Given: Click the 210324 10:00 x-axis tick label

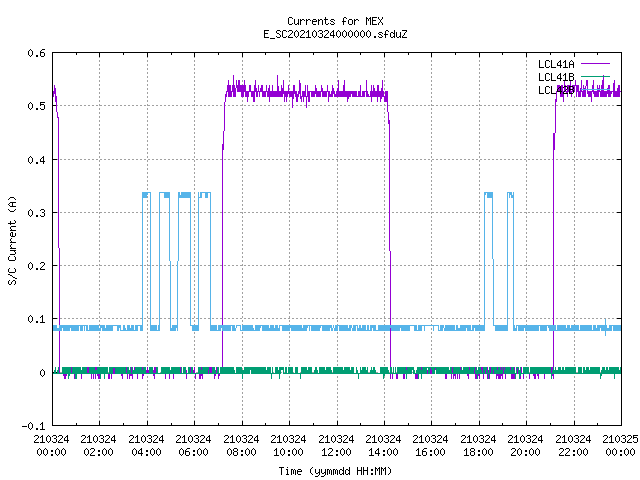Looking at the screenshot, I should click(x=288, y=446).
